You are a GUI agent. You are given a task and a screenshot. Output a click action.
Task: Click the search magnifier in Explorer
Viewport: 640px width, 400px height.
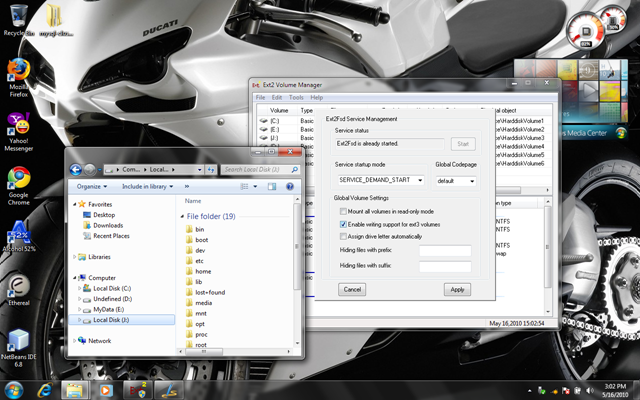click(x=295, y=169)
